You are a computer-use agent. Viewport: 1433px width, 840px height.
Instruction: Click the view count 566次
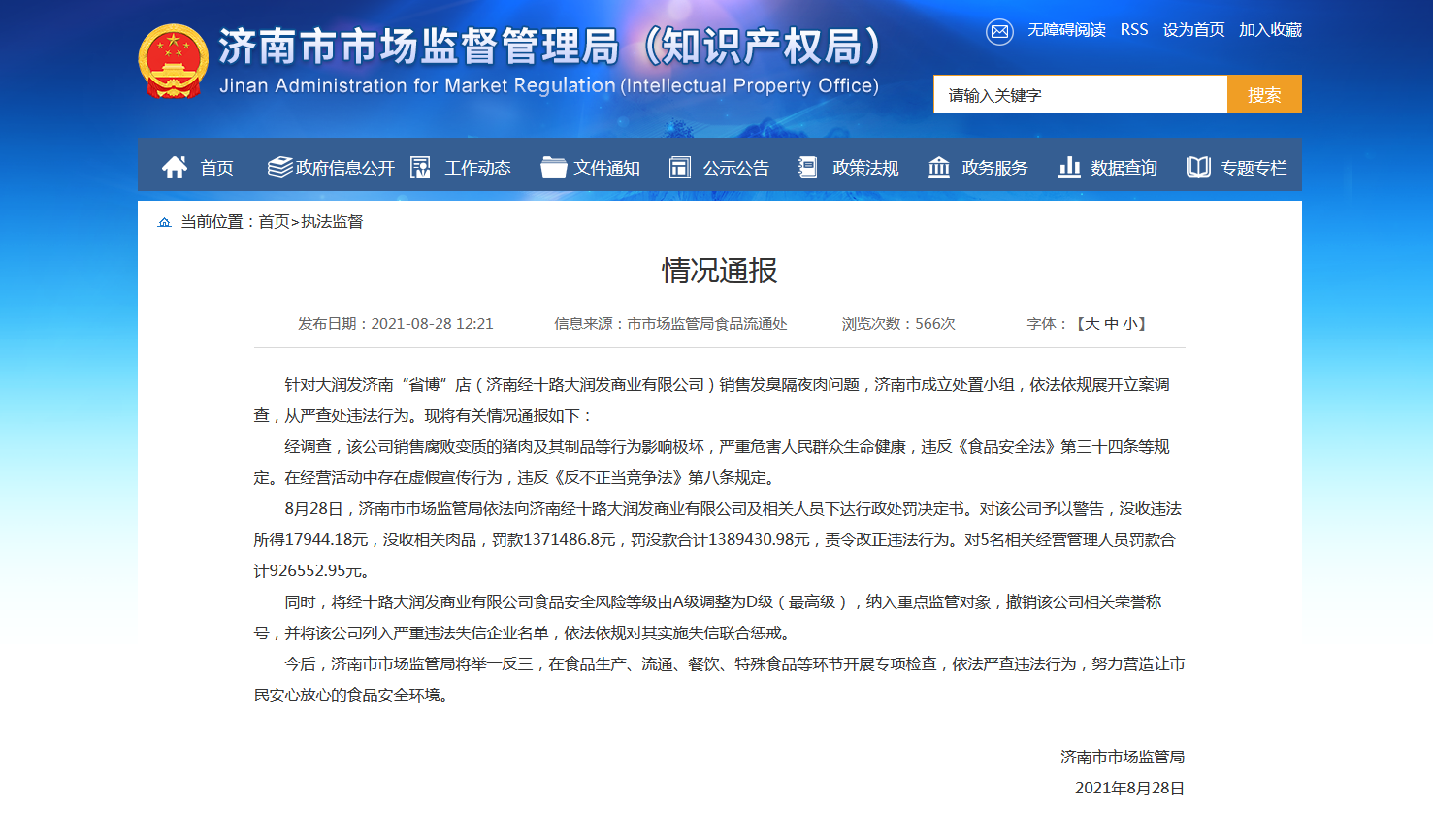(x=935, y=324)
